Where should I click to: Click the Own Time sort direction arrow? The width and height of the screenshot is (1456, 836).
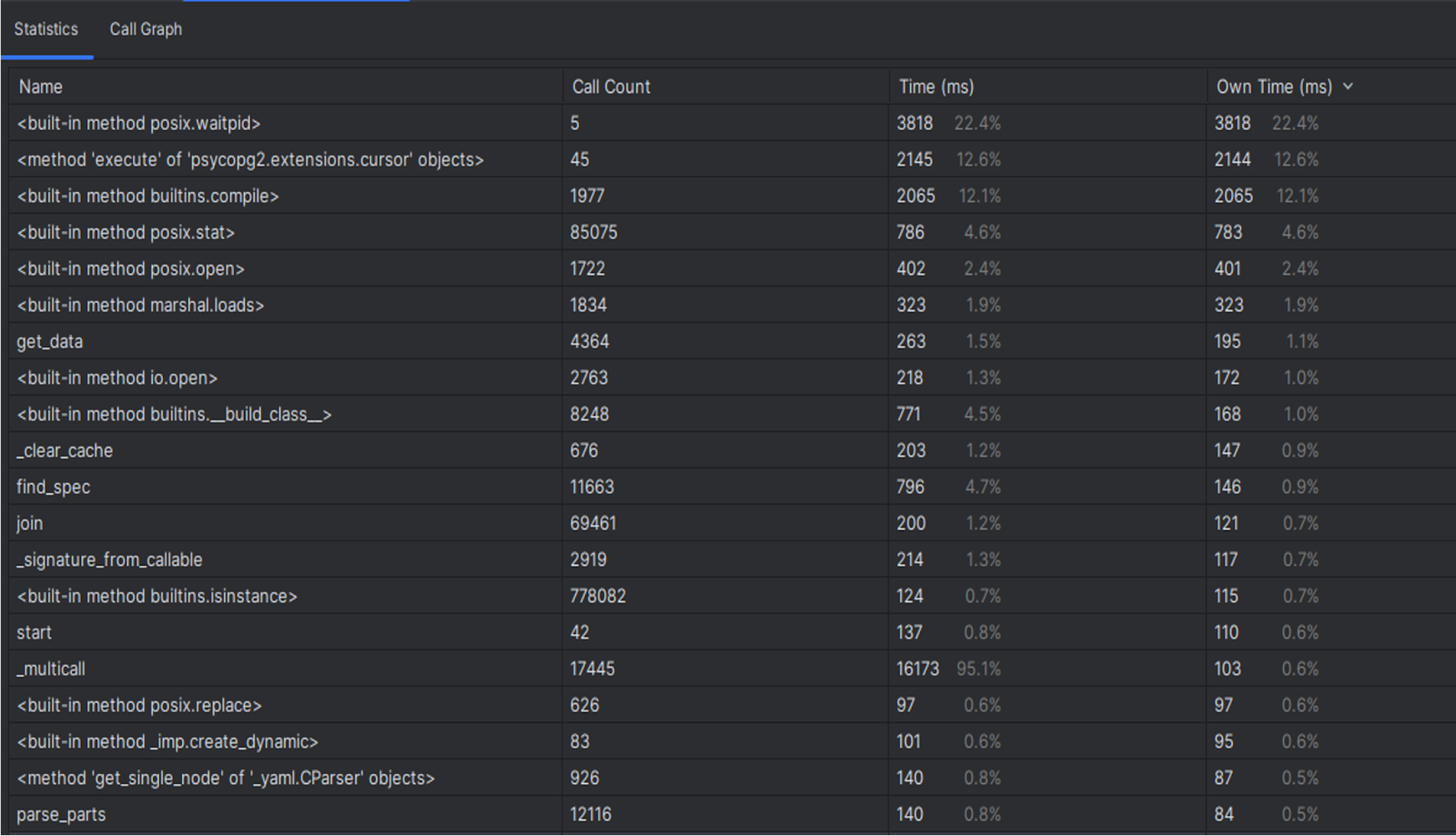tap(1348, 86)
